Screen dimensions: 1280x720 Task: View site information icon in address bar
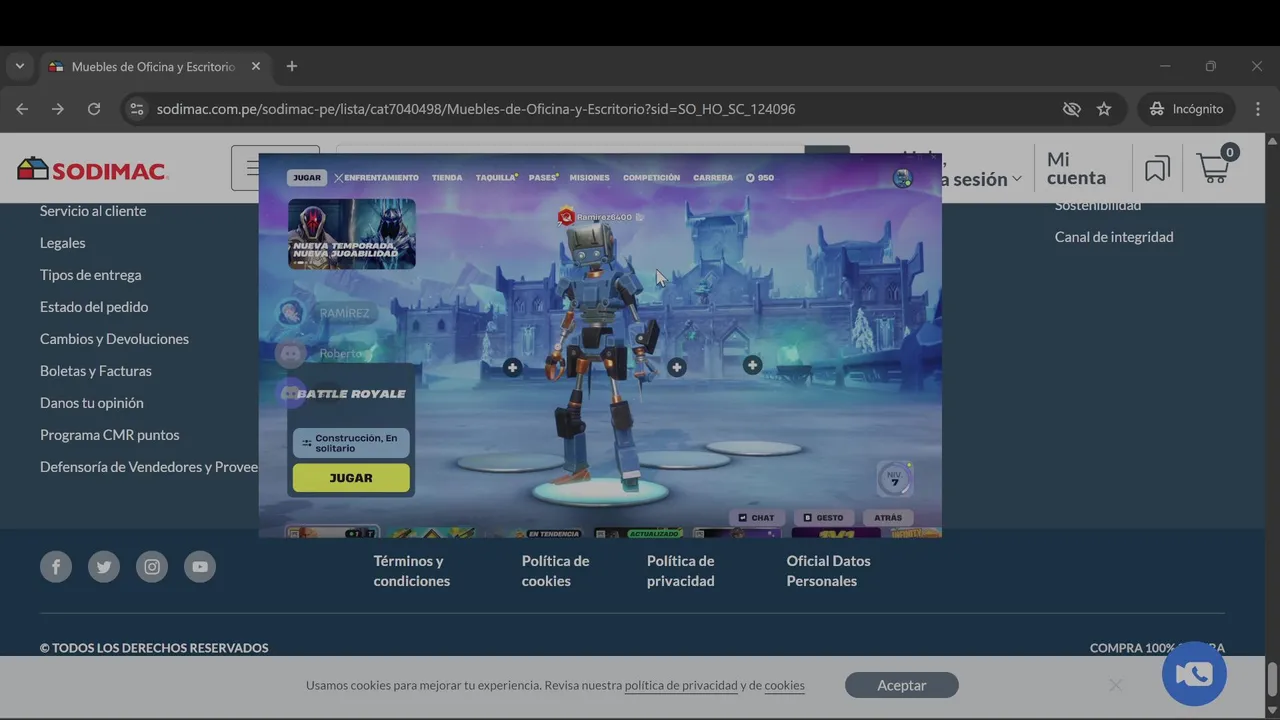137,109
